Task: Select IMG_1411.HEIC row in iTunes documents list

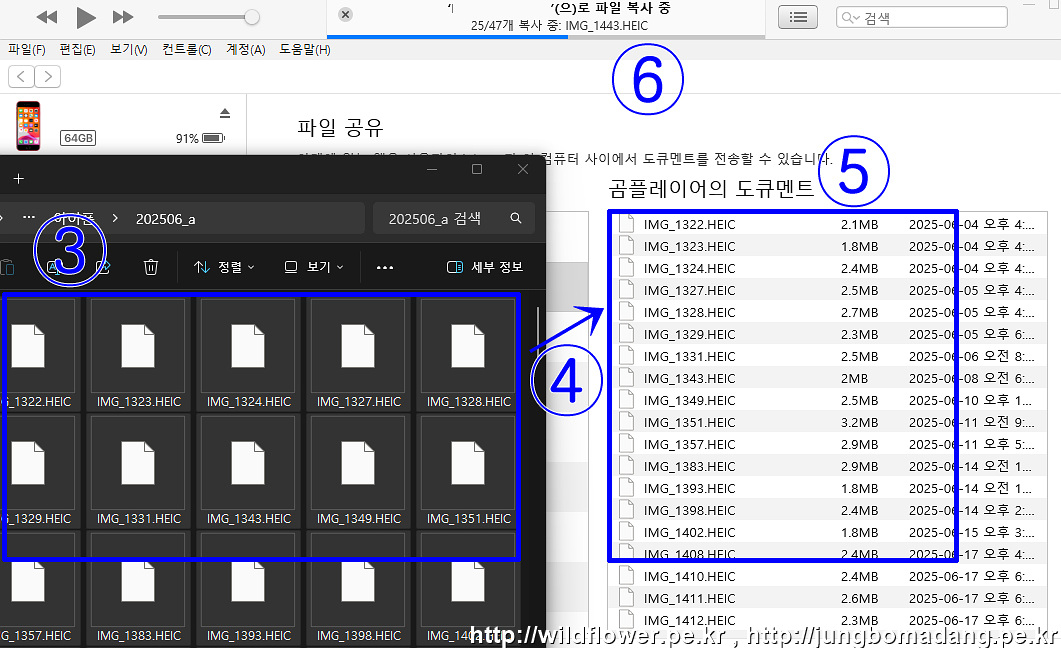Action: (x=827, y=598)
